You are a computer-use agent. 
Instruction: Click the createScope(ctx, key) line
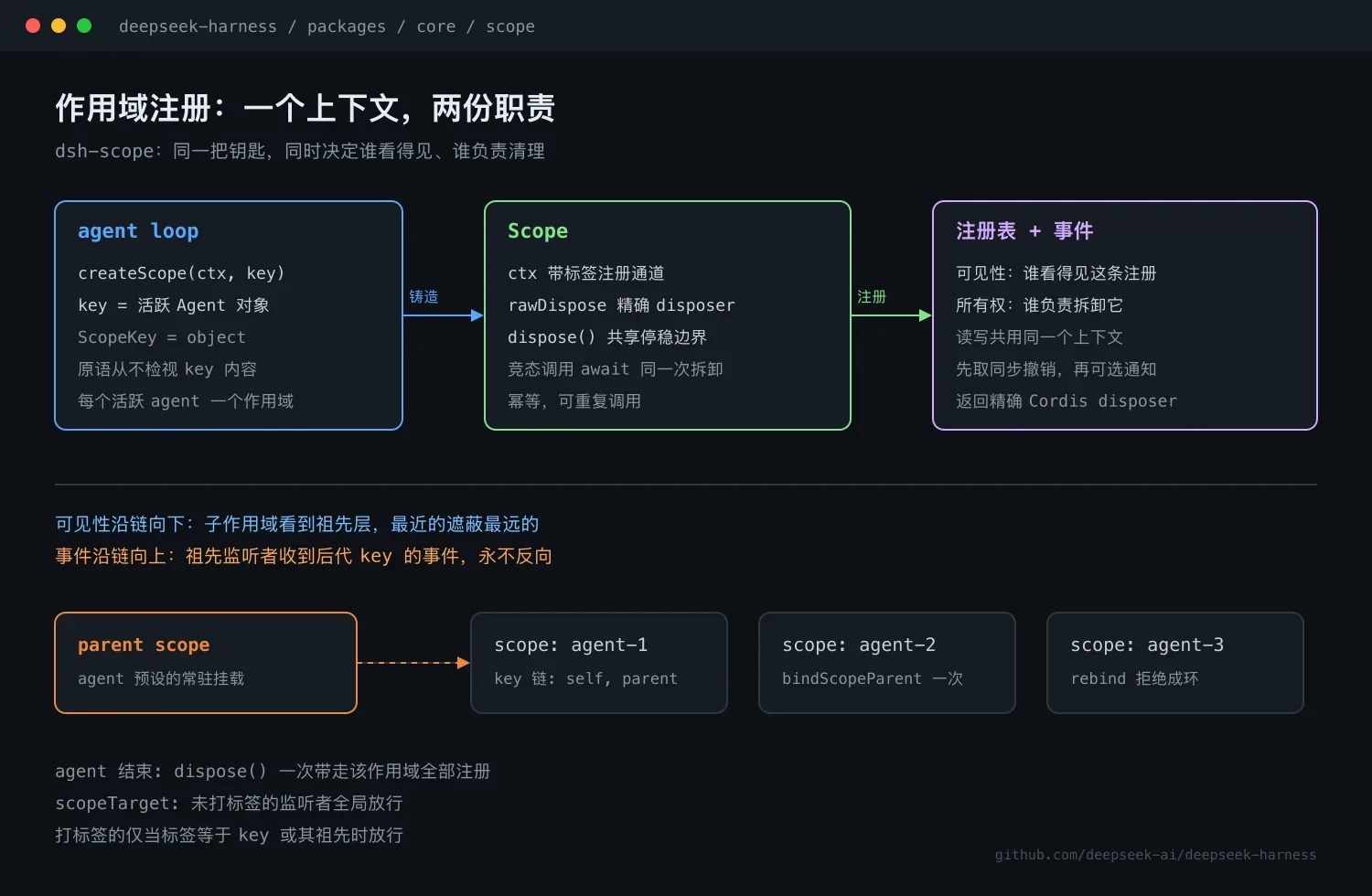pos(181,273)
